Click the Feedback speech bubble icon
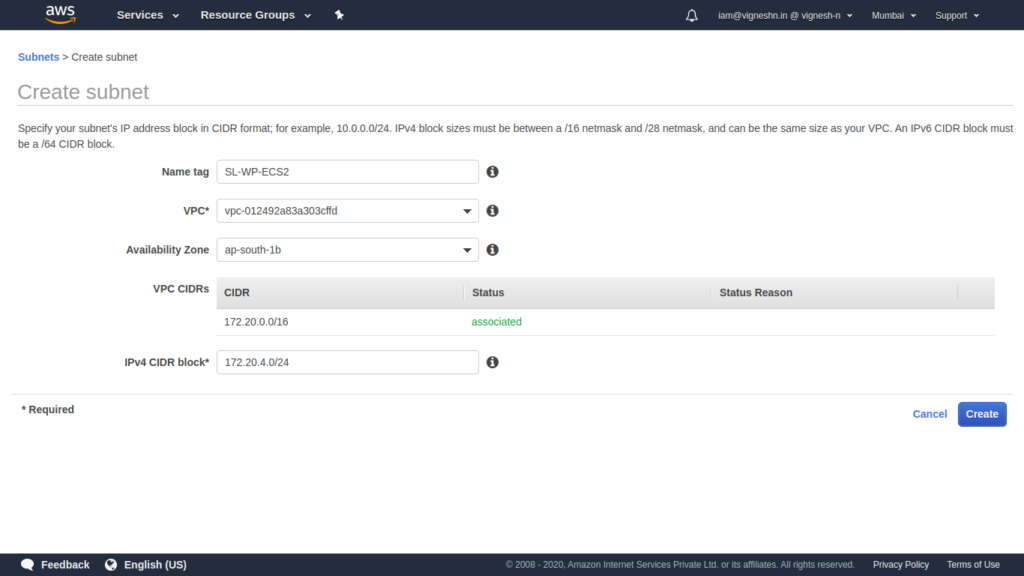This screenshot has width=1024, height=576. [x=27, y=565]
